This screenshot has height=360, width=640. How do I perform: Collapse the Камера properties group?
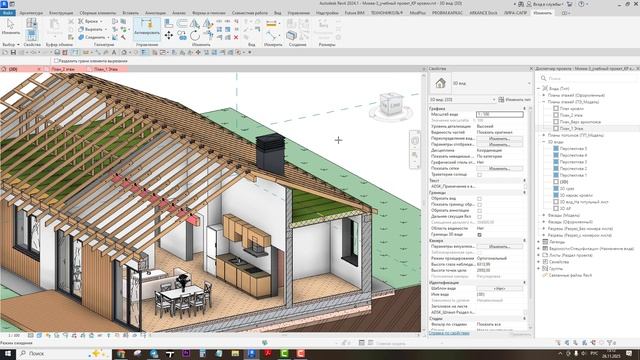(x=524, y=241)
